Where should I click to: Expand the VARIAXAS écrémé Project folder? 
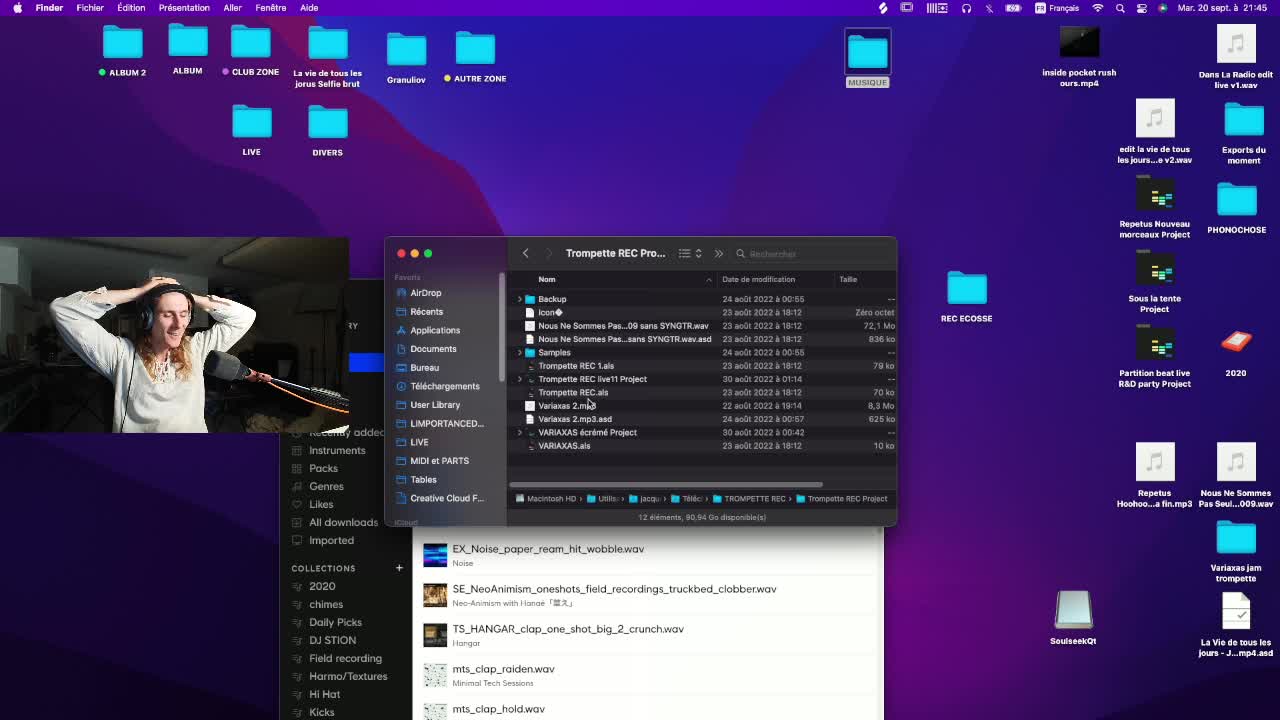coord(520,433)
